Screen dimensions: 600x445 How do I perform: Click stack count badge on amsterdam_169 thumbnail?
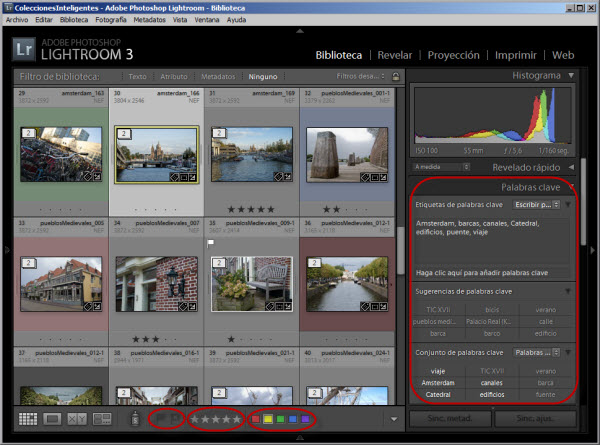[x=218, y=133]
